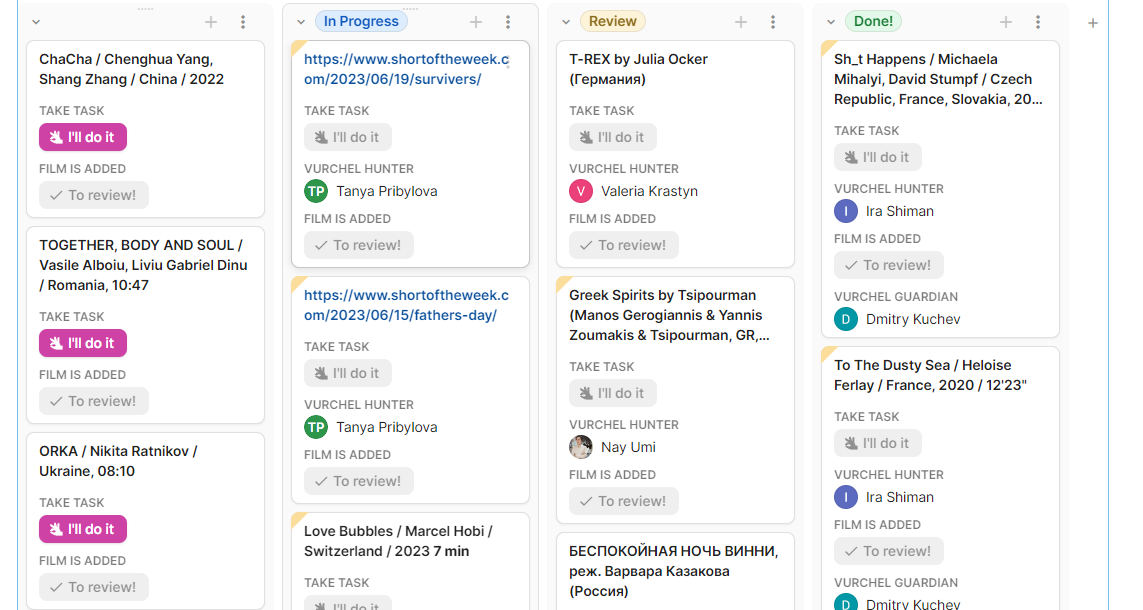
Task: Click Dmitry Kuchev avatar on Sh_t Happens card
Action: click(846, 319)
